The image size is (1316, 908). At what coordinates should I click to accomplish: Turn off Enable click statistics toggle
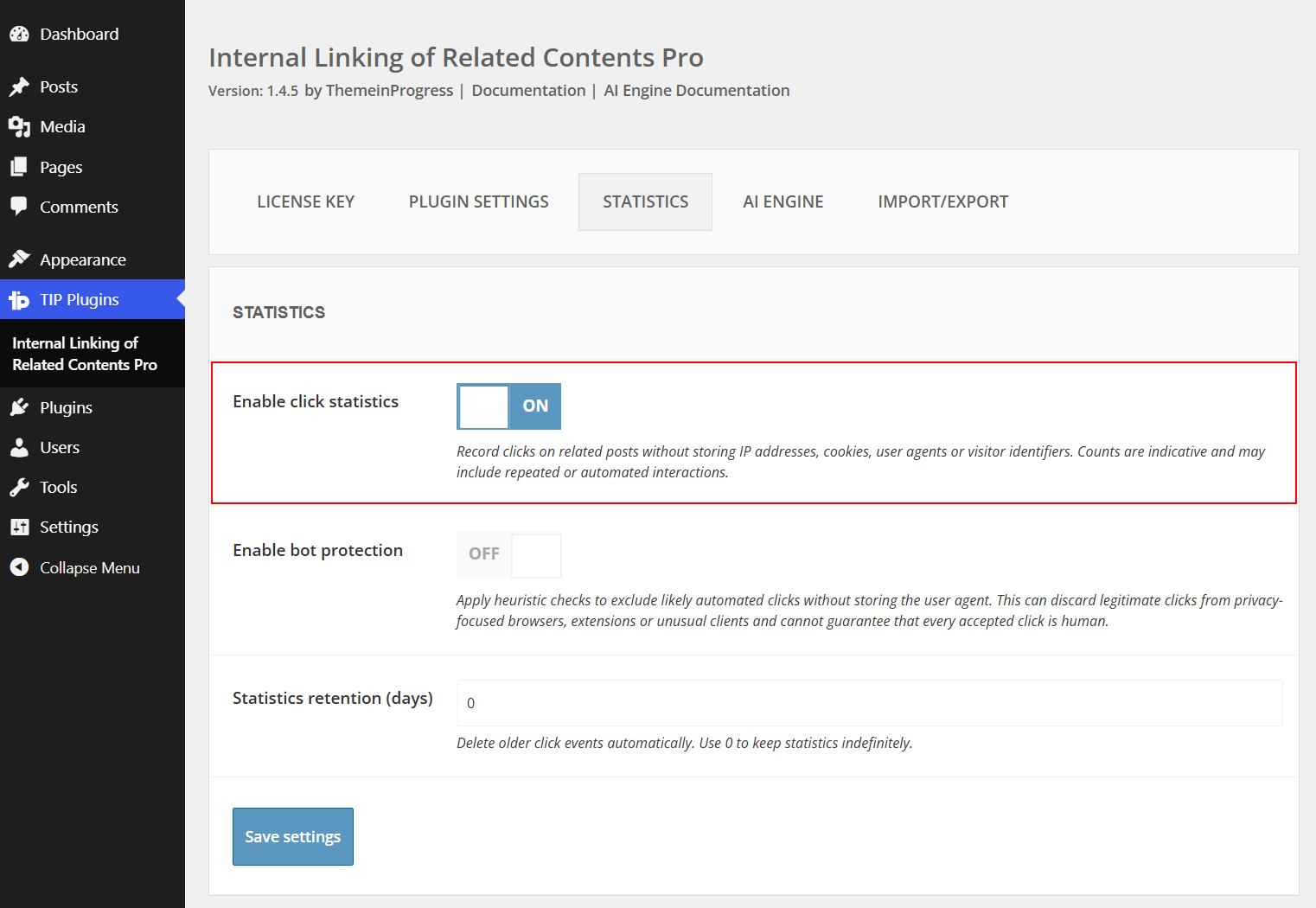pyautogui.click(x=508, y=406)
